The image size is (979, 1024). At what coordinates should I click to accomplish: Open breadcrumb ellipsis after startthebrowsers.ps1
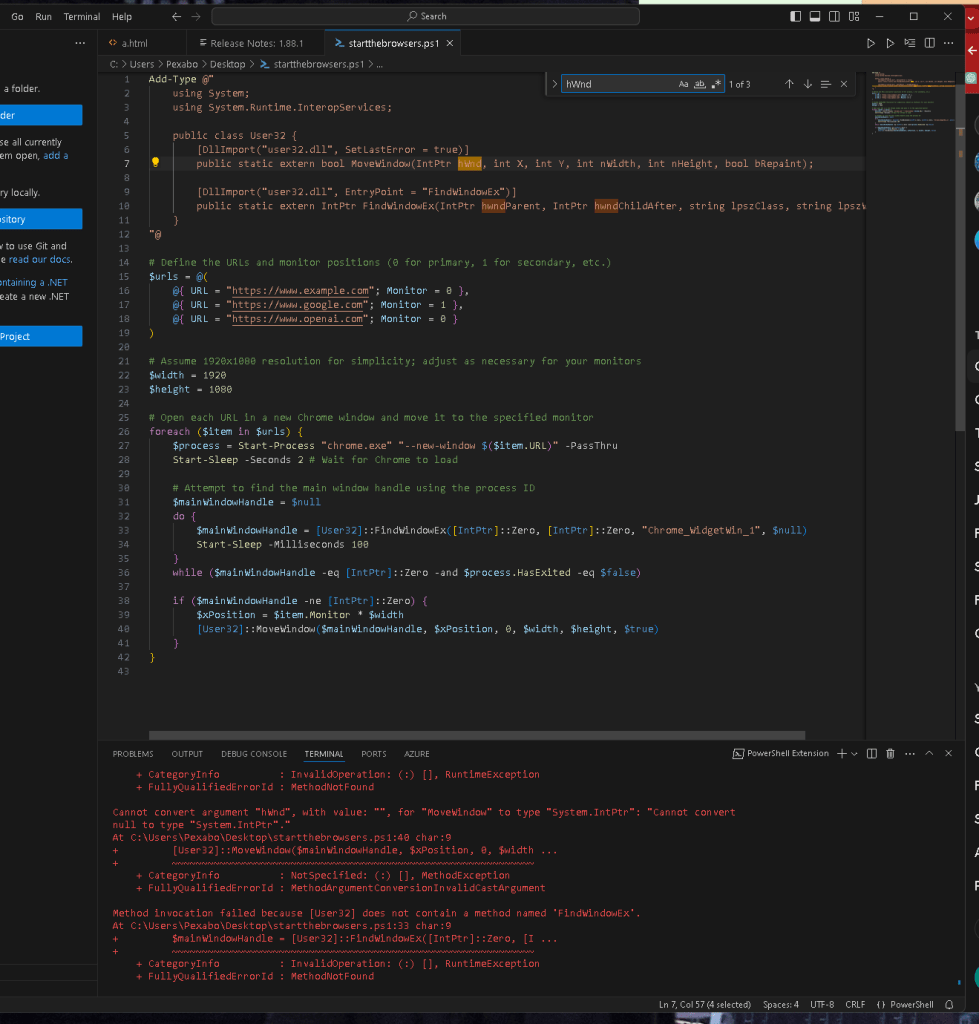379,64
